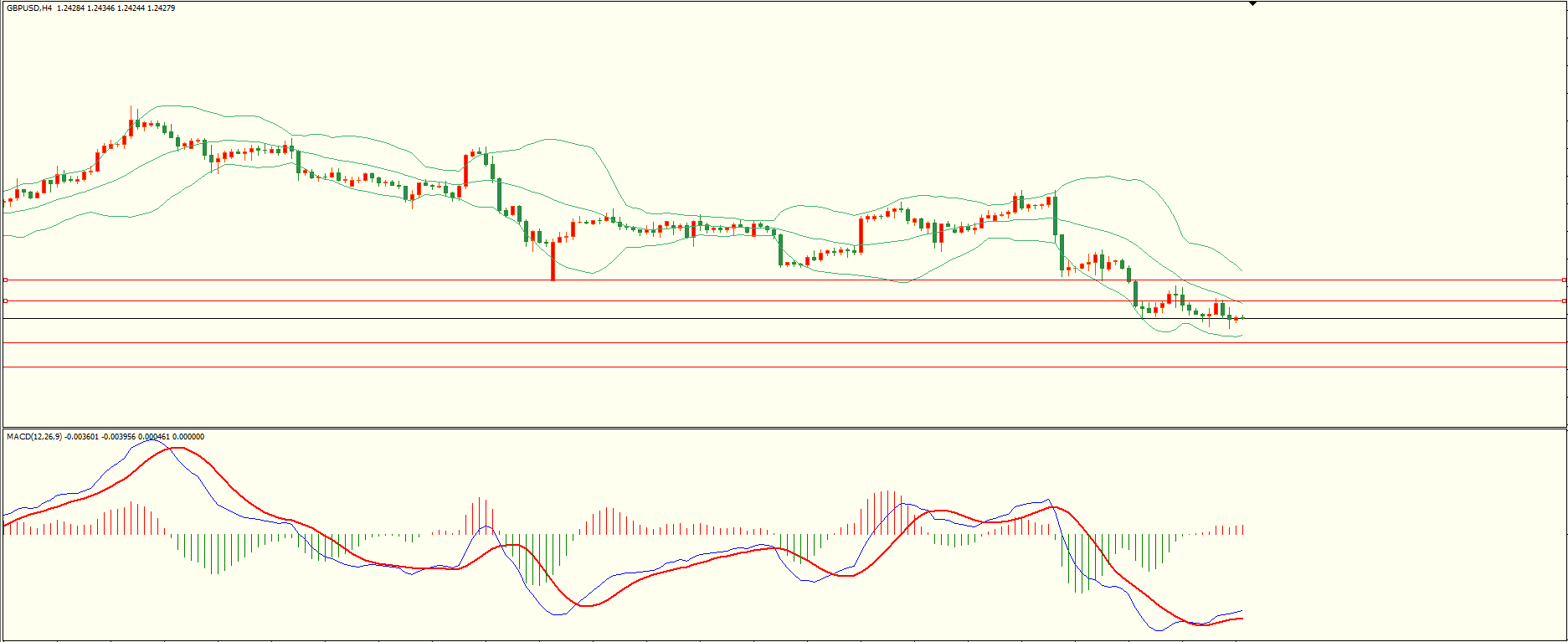Viewport: 1568px width, 642px height.
Task: Click the chart shift triangle marker at top
Action: pyautogui.click(x=1252, y=3)
